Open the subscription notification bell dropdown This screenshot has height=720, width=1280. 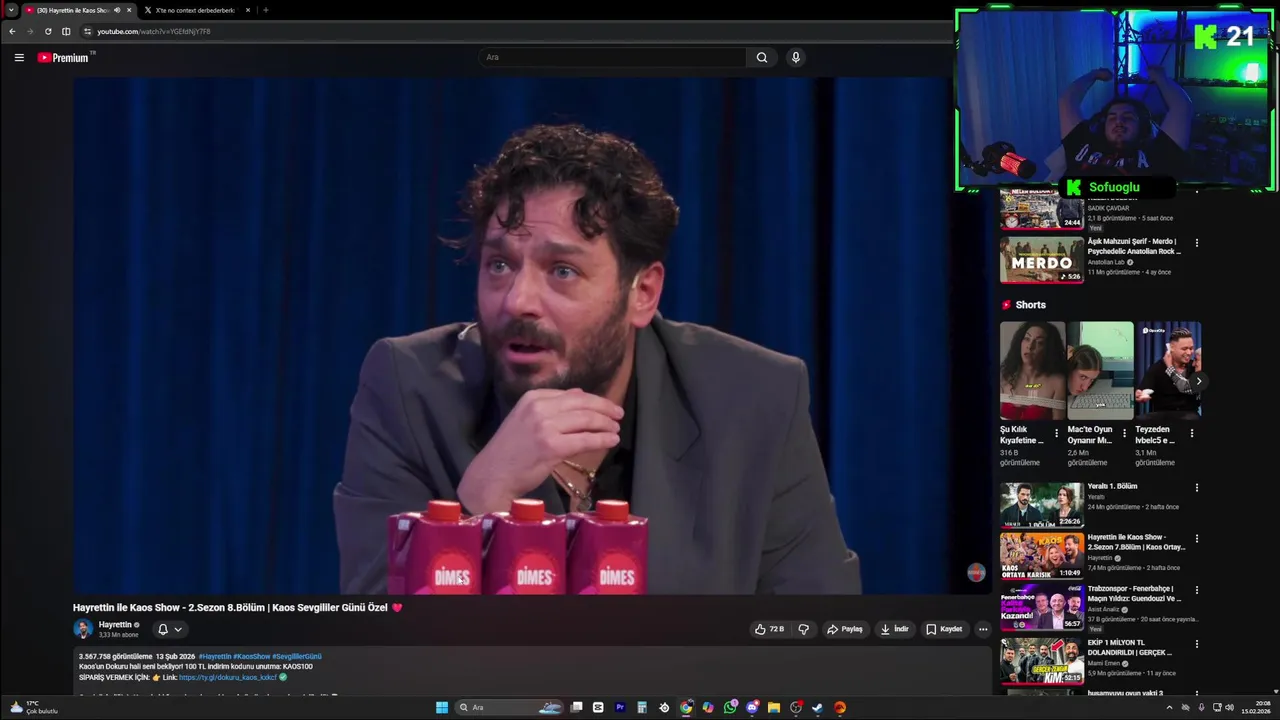click(x=170, y=629)
